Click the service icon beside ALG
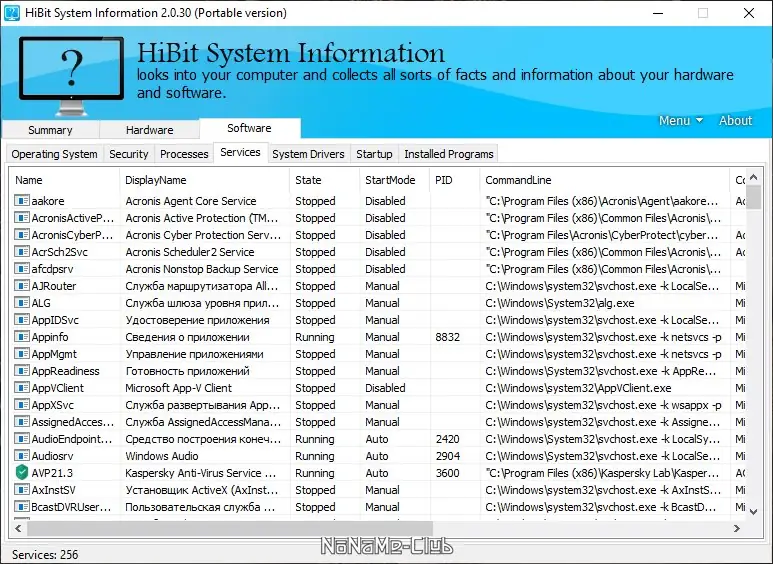Image resolution: width=773 pixels, height=564 pixels. pos(22,303)
